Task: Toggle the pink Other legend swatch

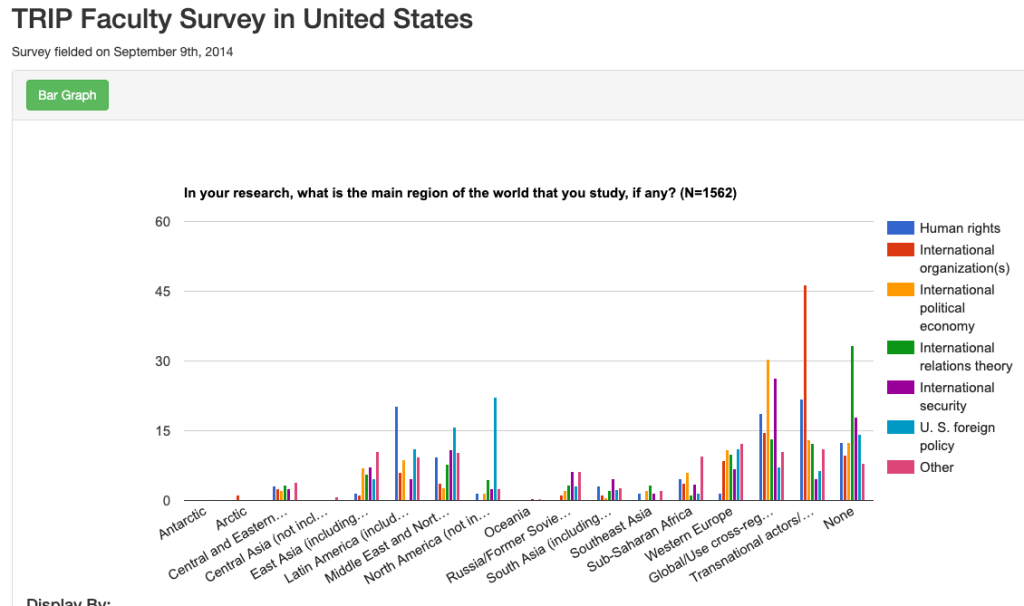Action: (x=899, y=467)
